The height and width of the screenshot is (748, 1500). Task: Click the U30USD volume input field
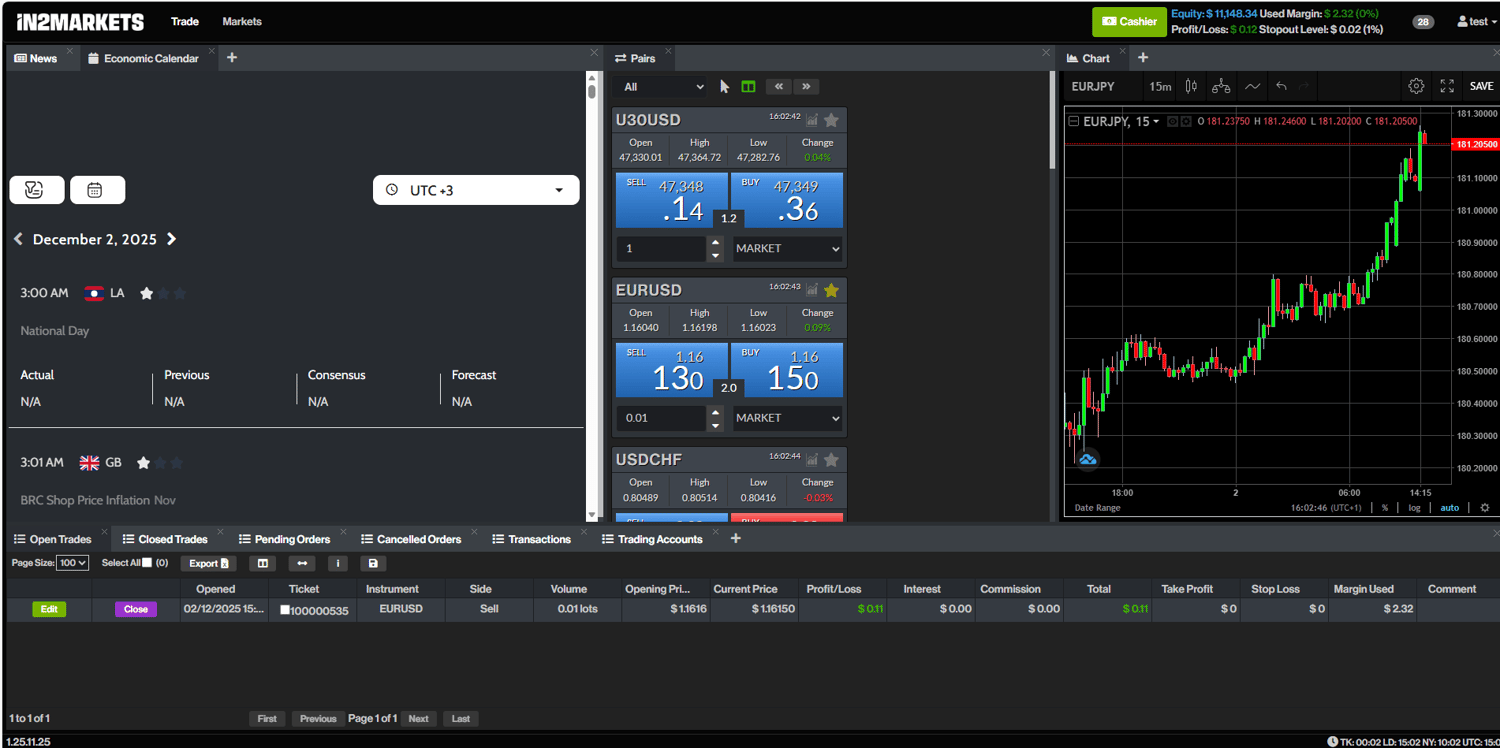pyautogui.click(x=661, y=248)
